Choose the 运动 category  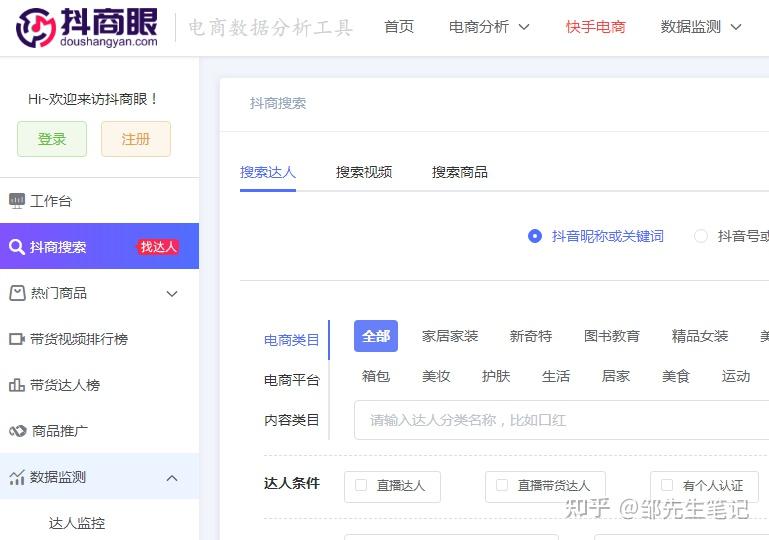point(736,376)
